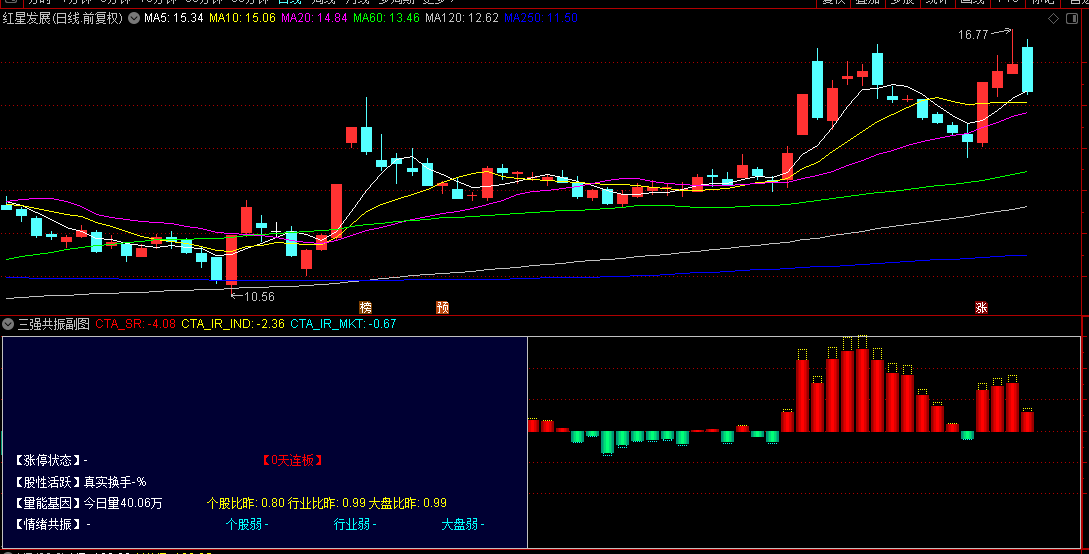The image size is (1089, 554).
Task: Click the MA10: 15.06 indicator label
Action: pos(242,18)
